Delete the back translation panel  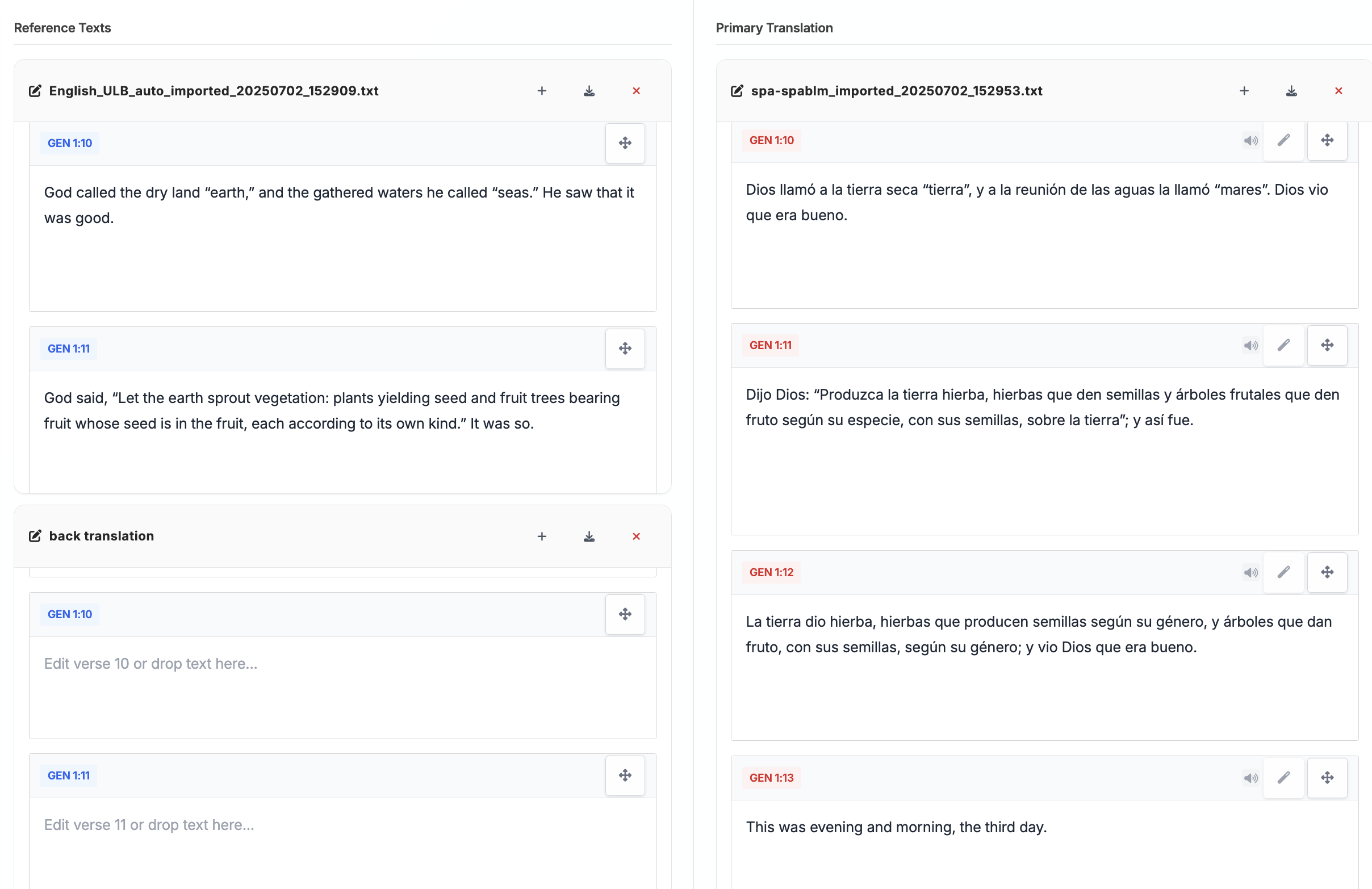click(636, 536)
